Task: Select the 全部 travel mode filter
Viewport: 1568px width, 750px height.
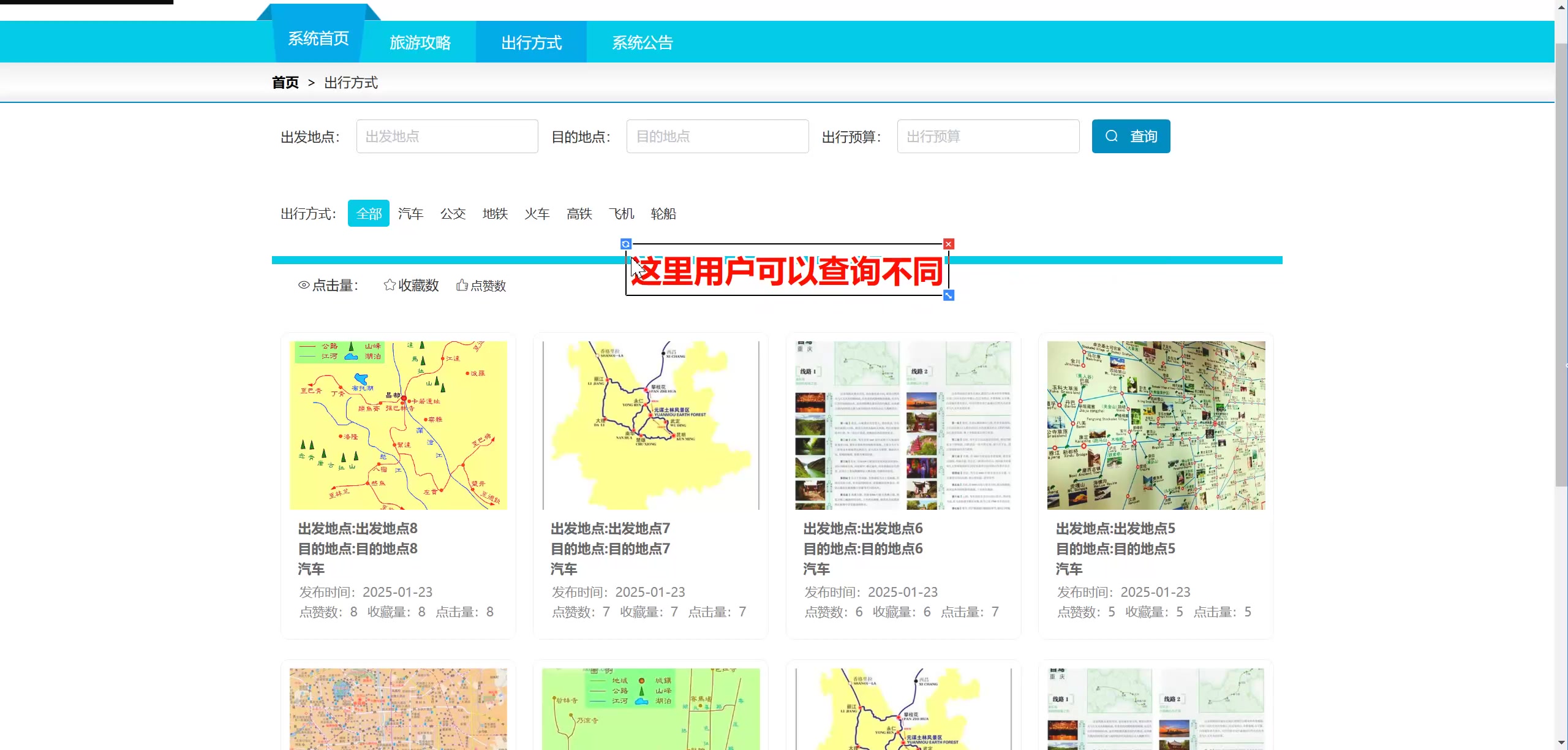Action: 369,213
